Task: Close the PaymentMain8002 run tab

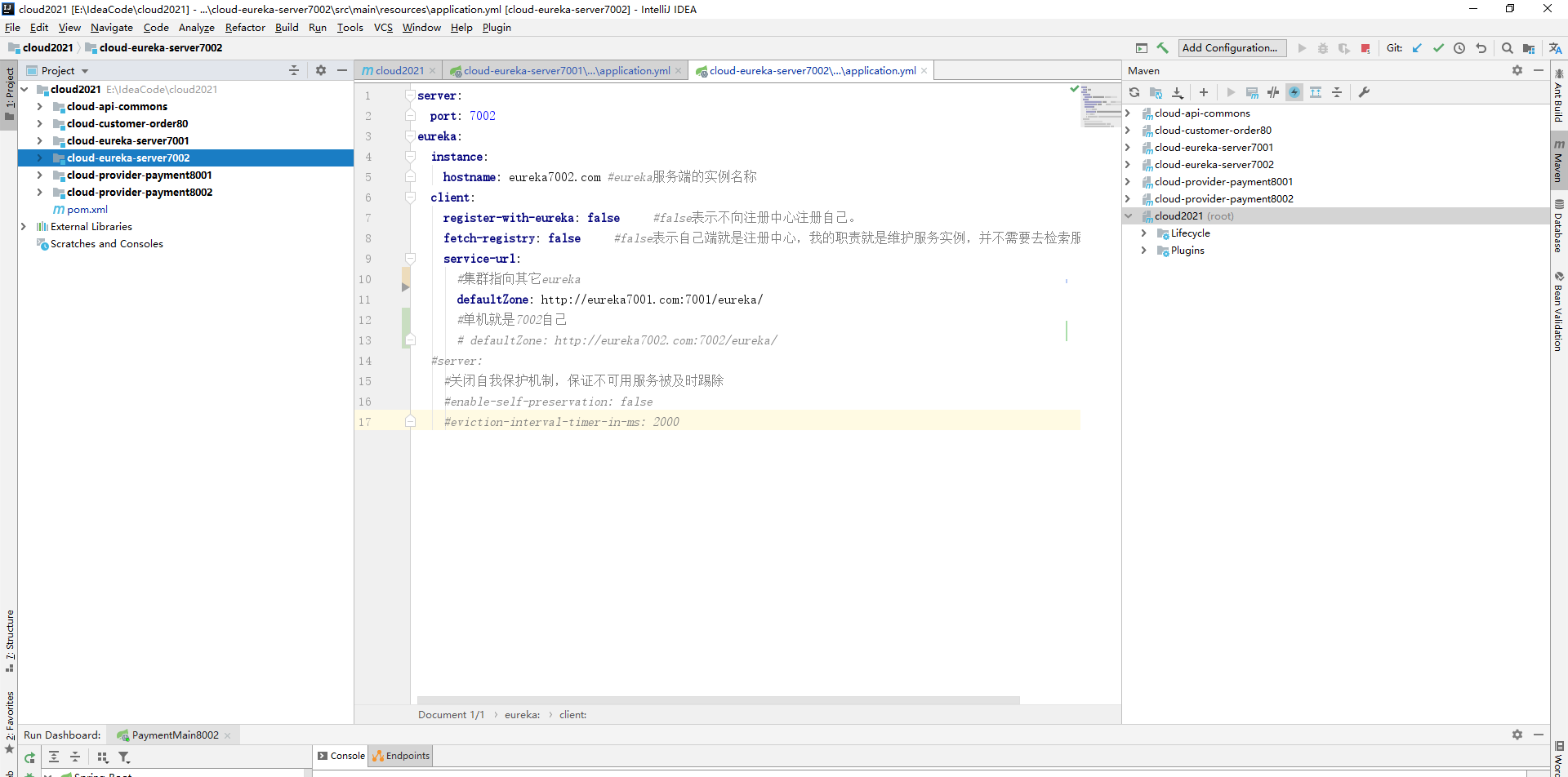Action: (228, 735)
